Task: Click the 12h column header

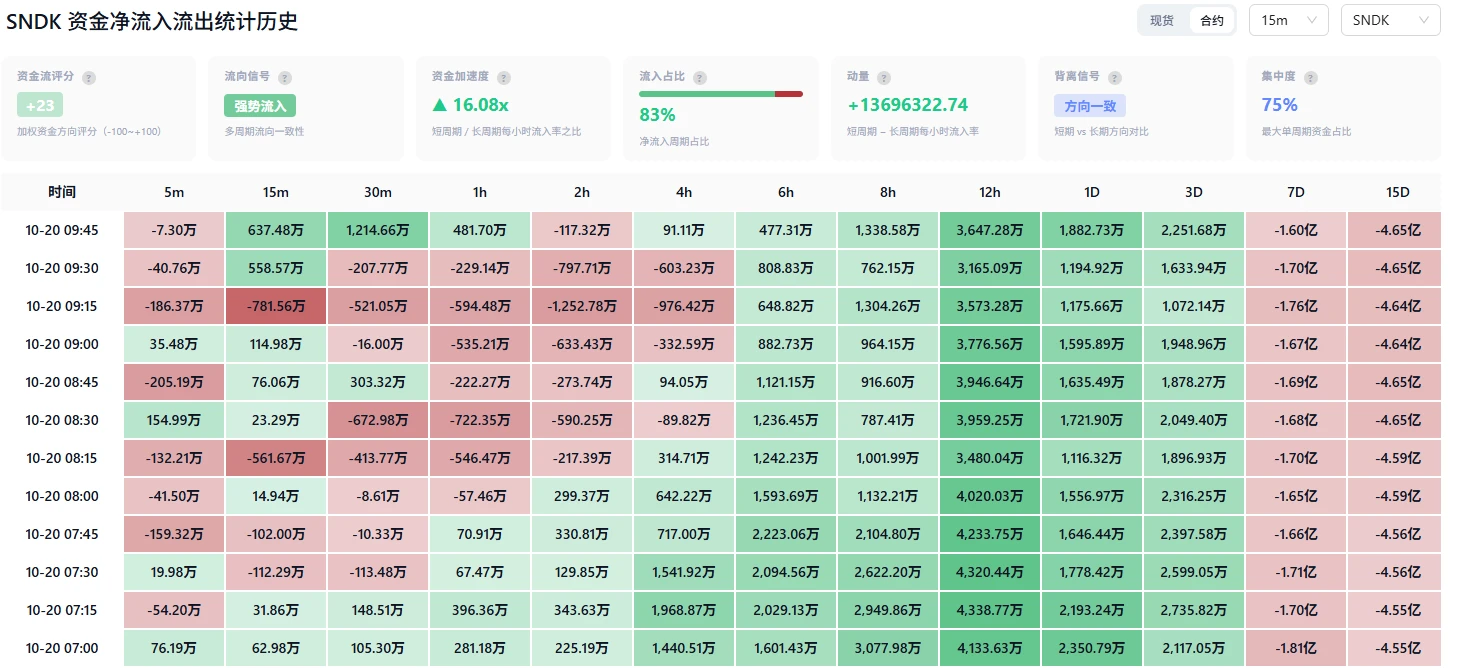Action: point(990,192)
